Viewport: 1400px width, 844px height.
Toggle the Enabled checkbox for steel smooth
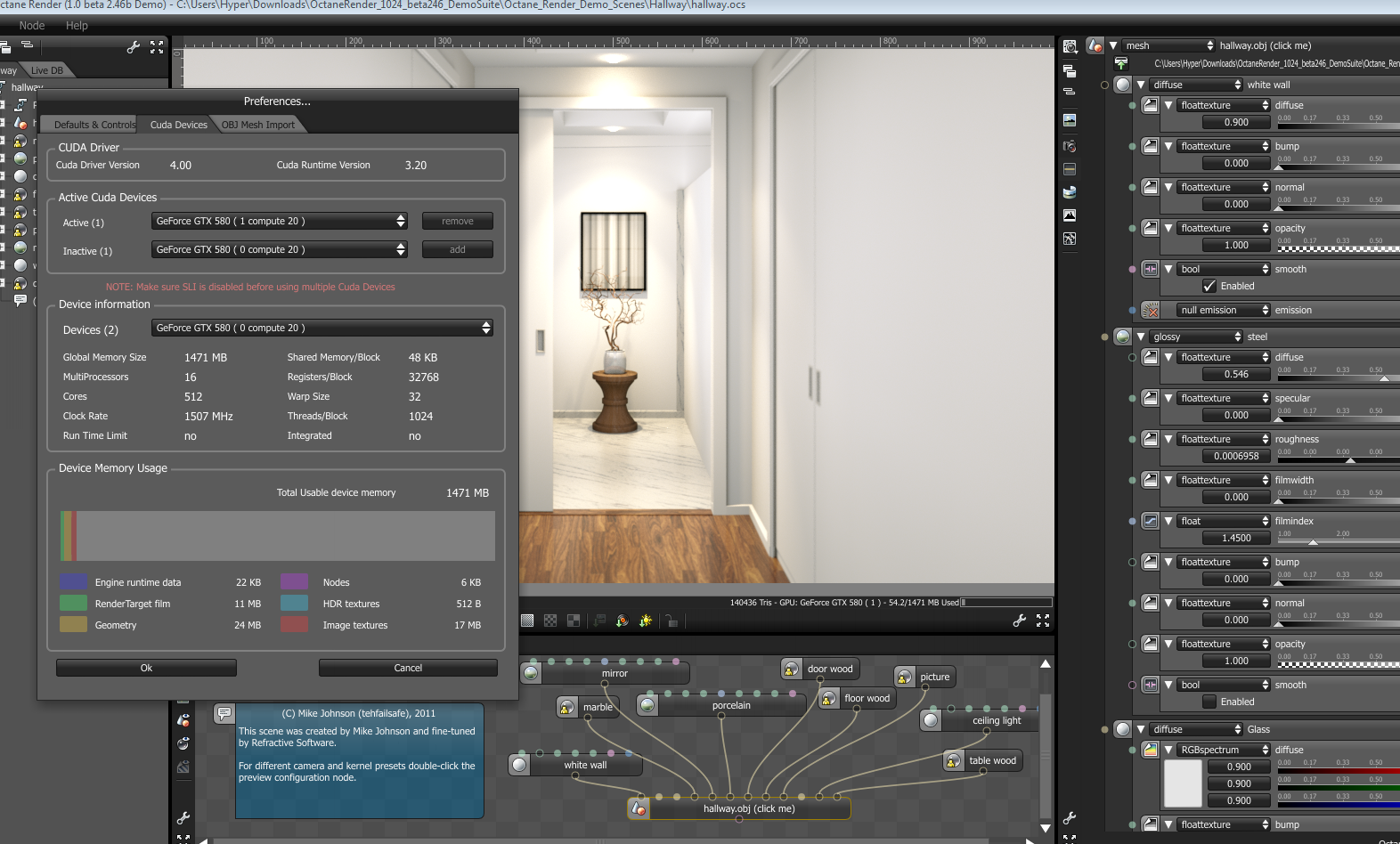point(1209,702)
